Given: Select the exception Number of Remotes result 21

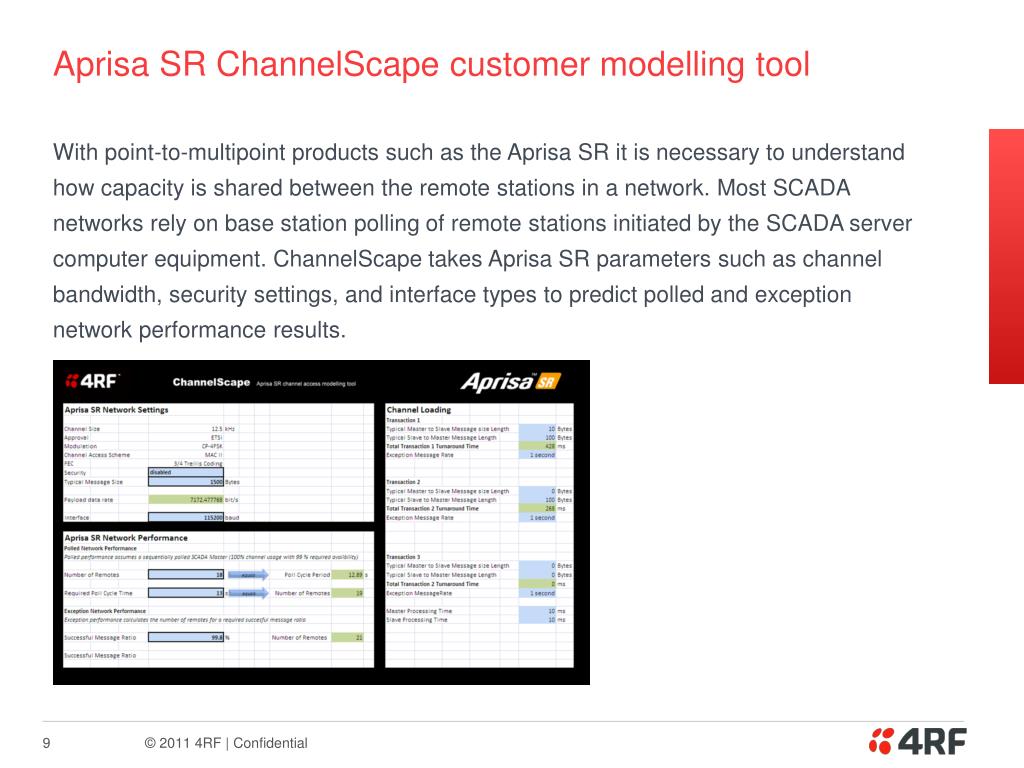Looking at the screenshot, I should (347, 637).
